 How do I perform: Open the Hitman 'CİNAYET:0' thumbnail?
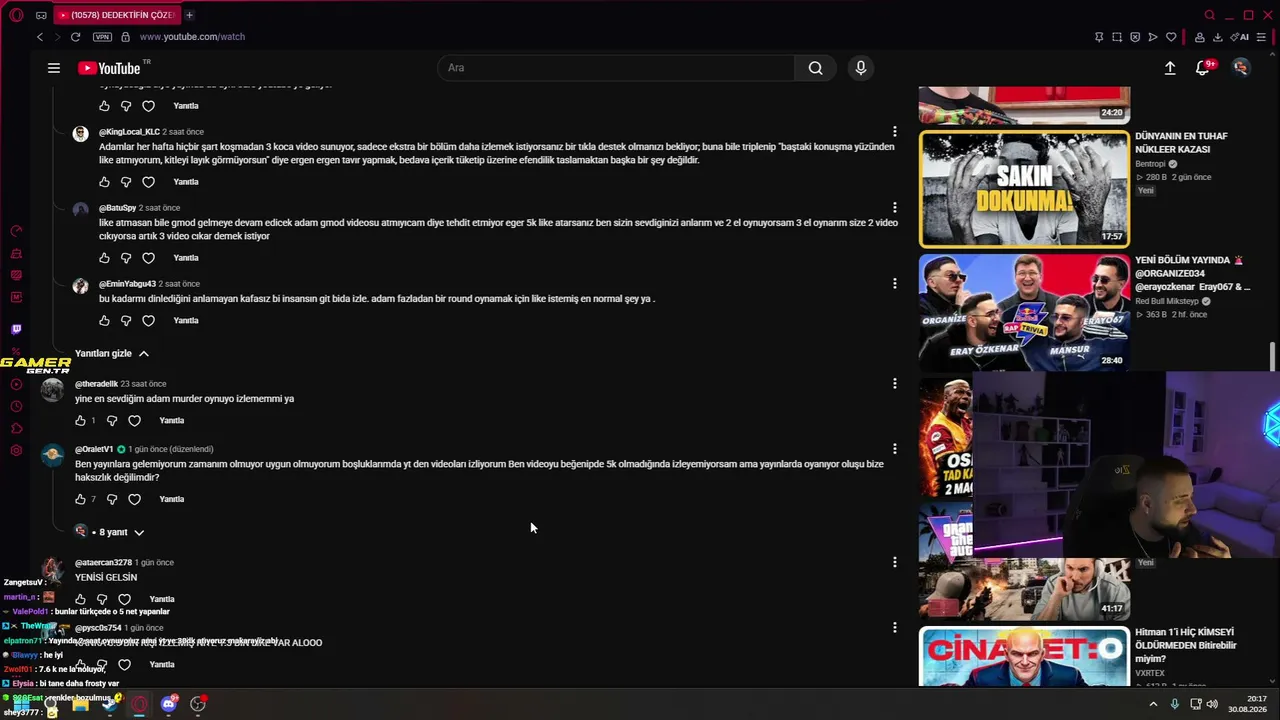1024,656
